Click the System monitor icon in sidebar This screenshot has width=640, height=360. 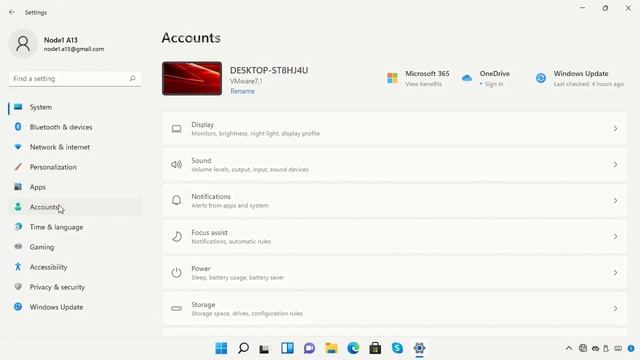pyautogui.click(x=18, y=107)
